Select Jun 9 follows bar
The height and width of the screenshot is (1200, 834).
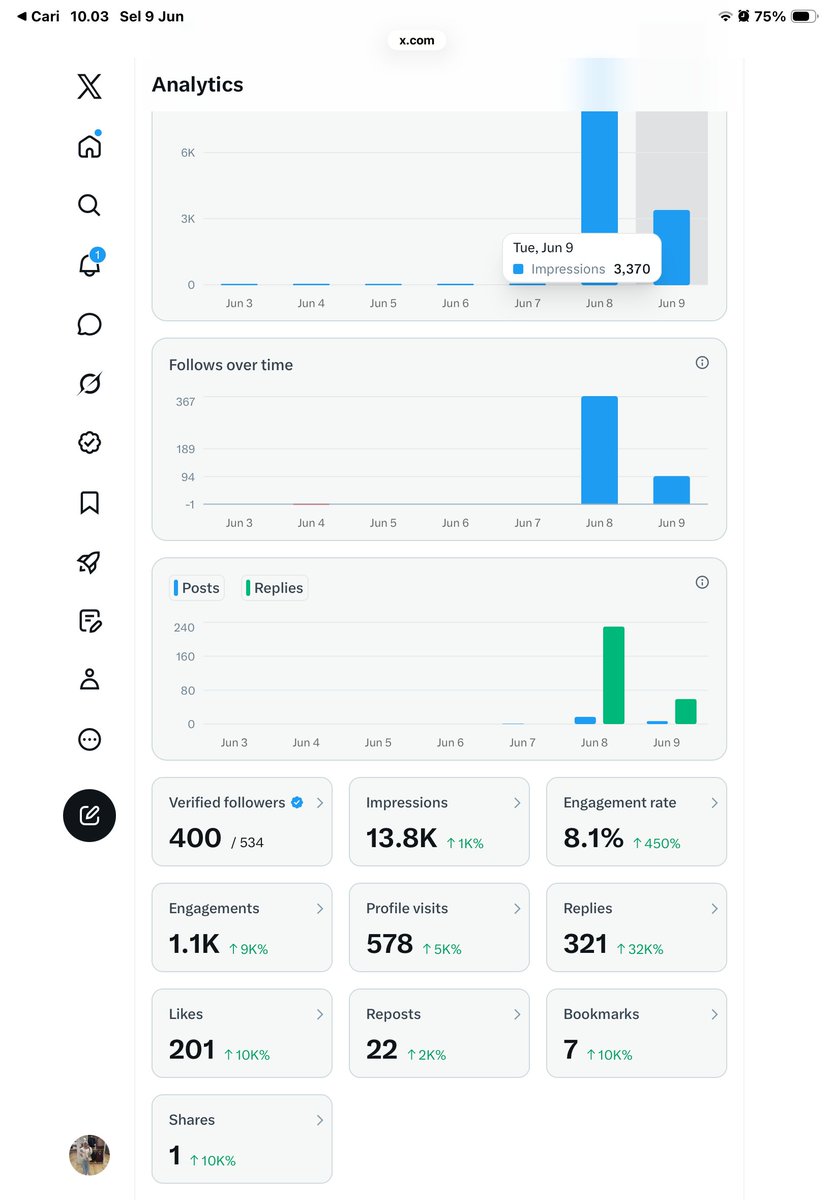pos(671,490)
